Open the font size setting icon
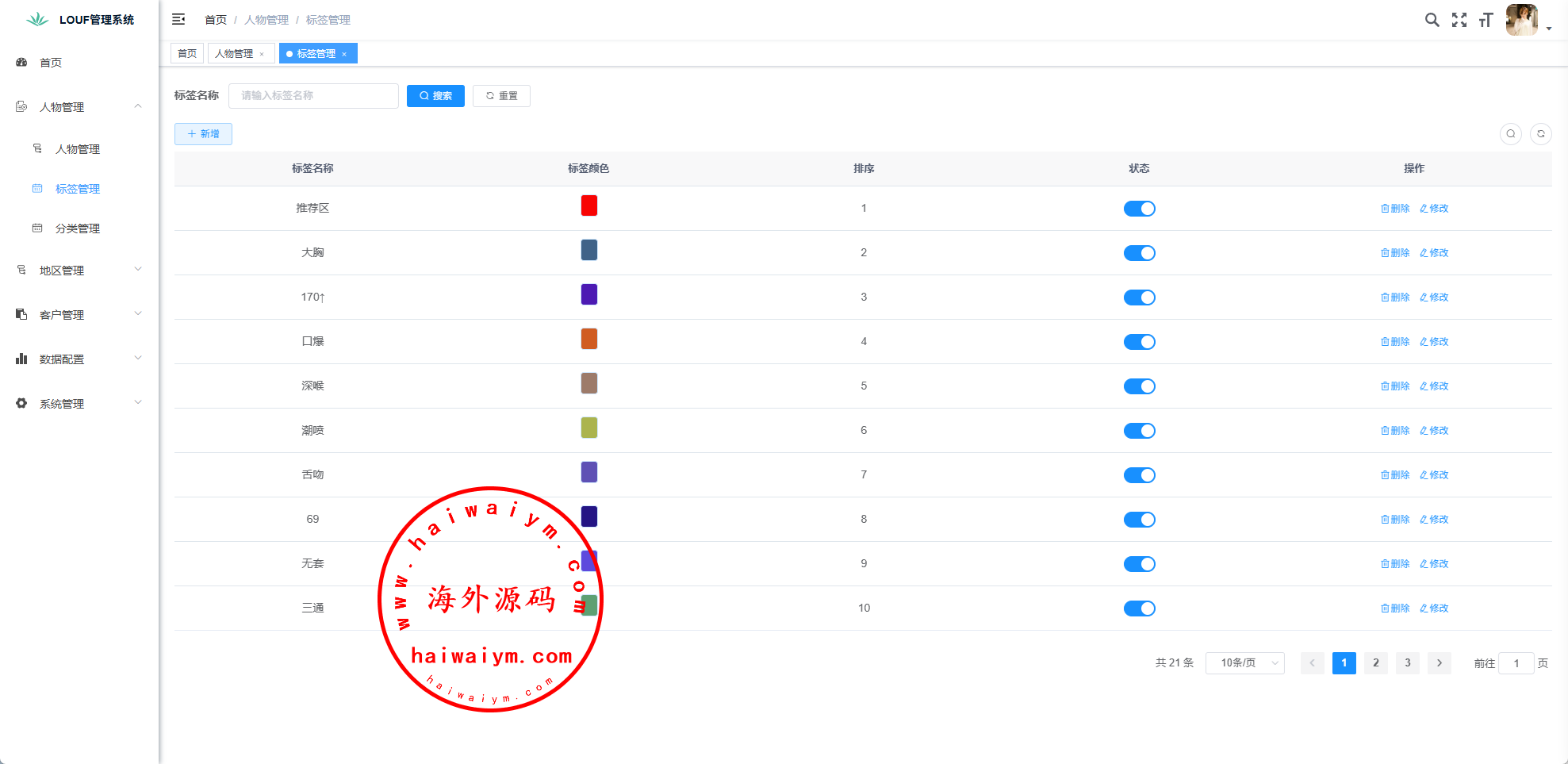Image resolution: width=1568 pixels, height=764 pixels. click(x=1486, y=20)
